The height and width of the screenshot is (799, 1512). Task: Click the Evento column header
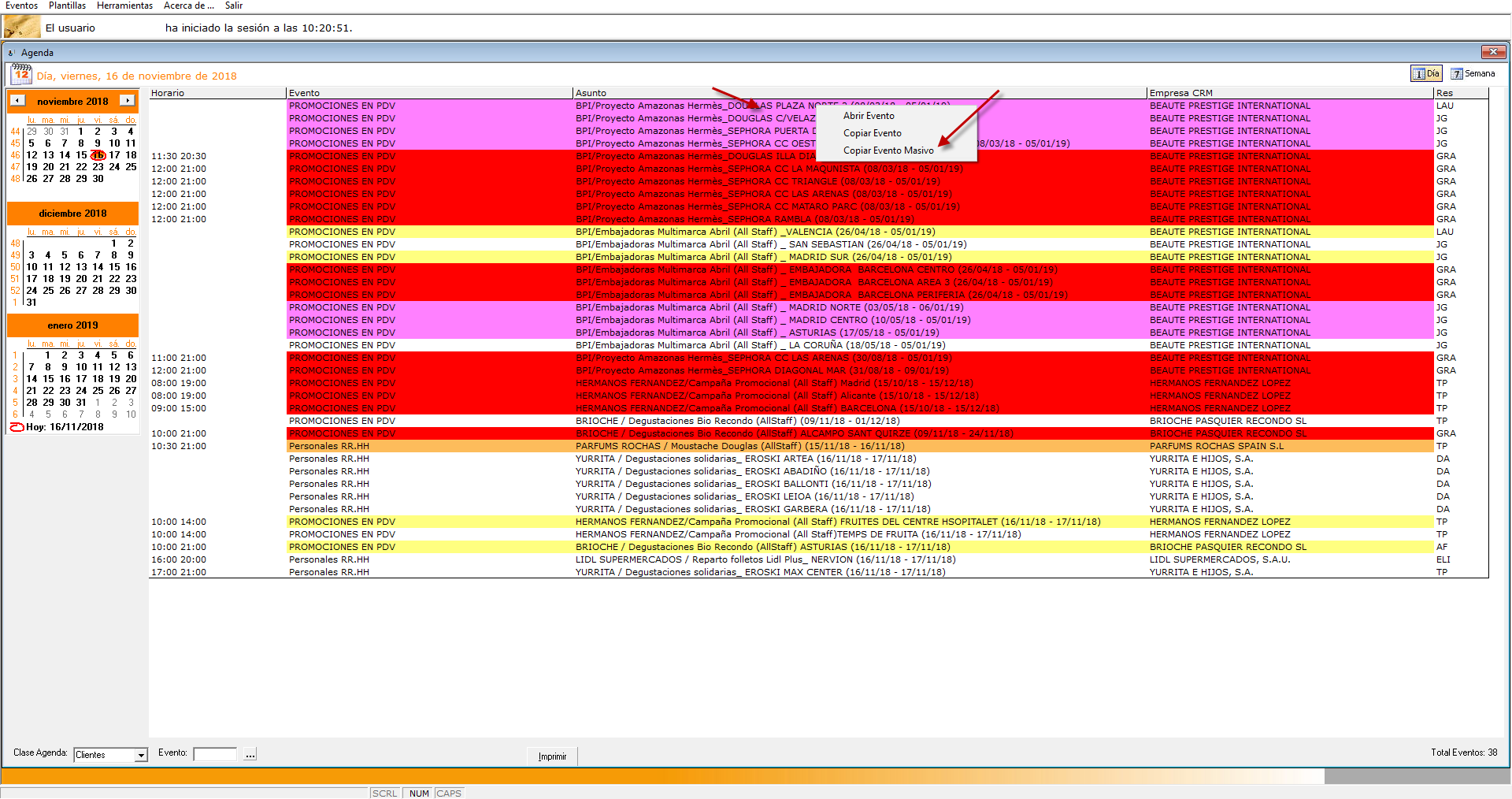click(429, 93)
